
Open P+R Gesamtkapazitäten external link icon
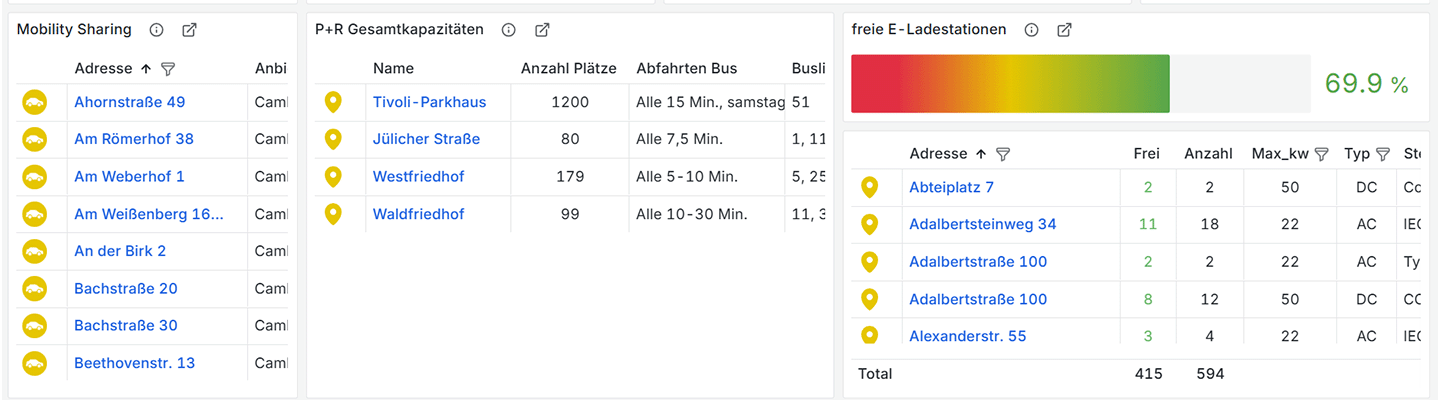point(542,30)
